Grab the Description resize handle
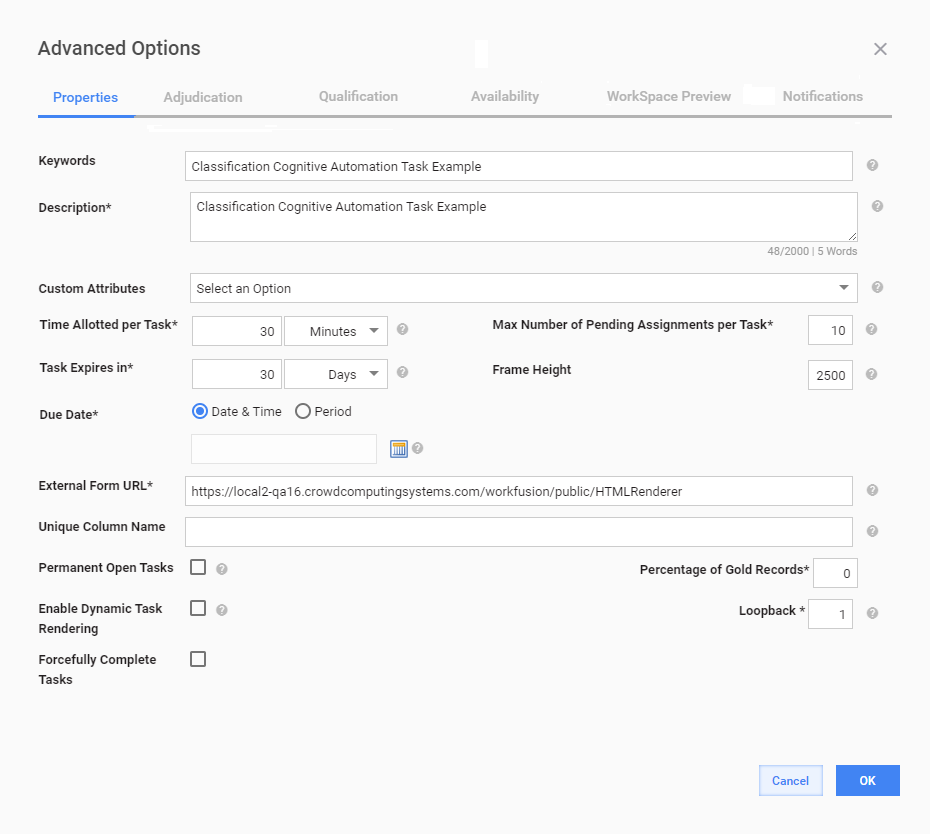The image size is (930, 834). pyautogui.click(x=852, y=237)
